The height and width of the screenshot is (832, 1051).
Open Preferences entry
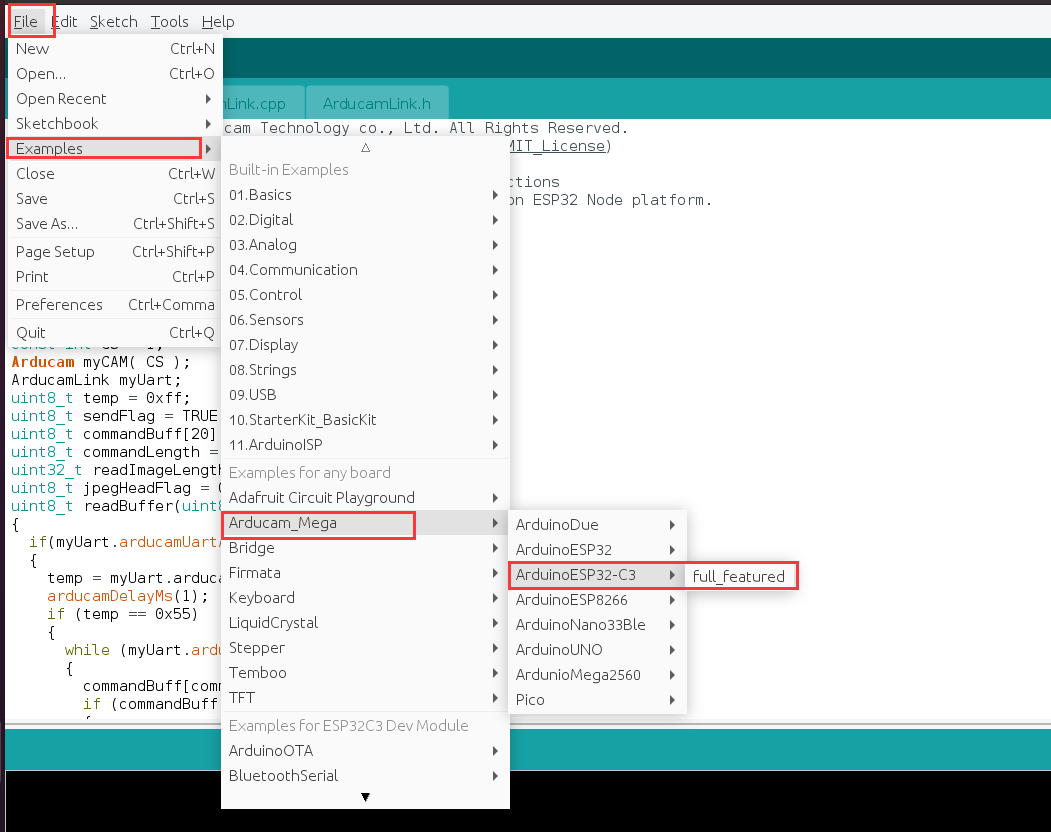(x=115, y=304)
